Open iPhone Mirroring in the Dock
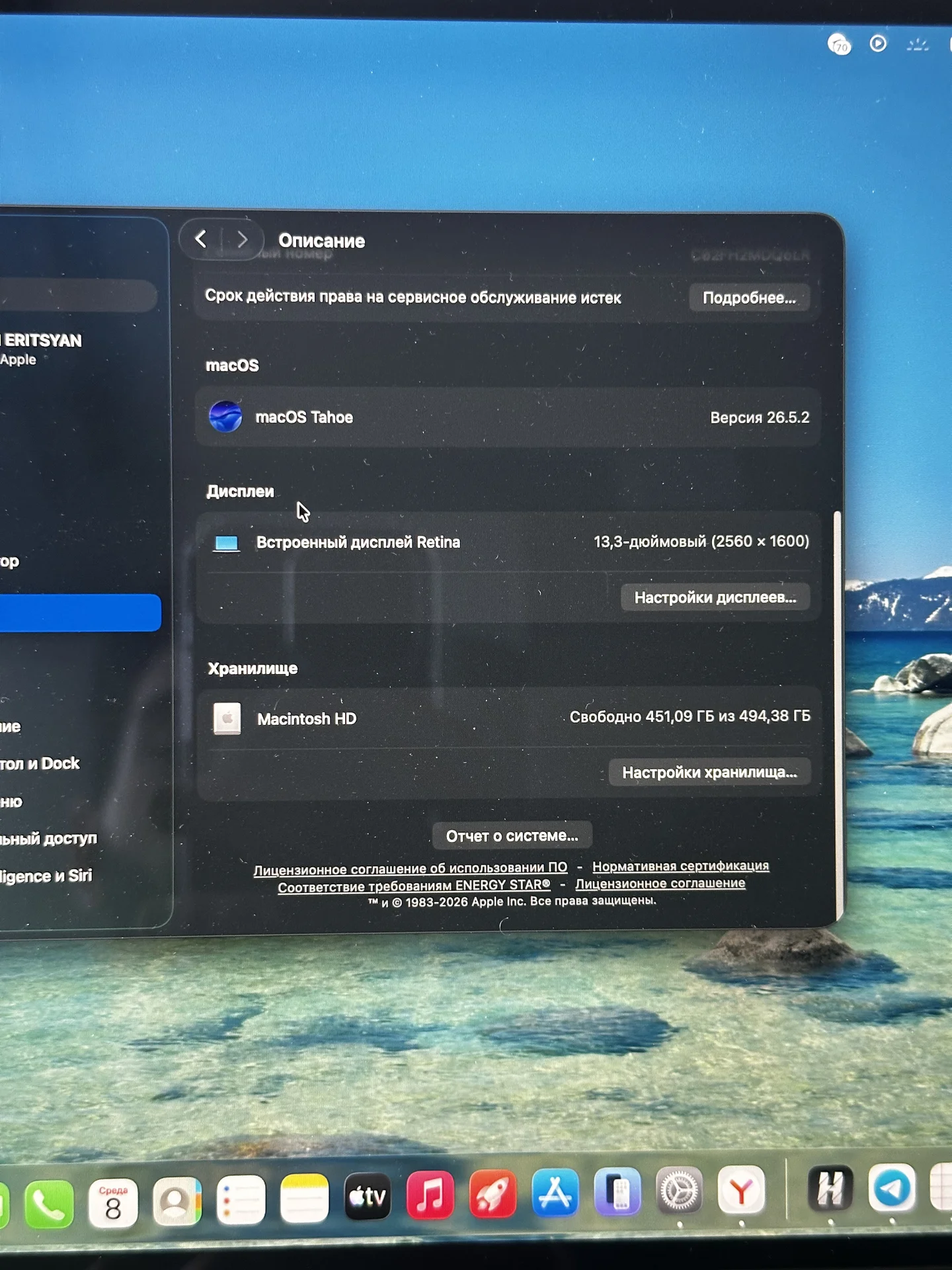952x1270 pixels. tap(617, 1192)
